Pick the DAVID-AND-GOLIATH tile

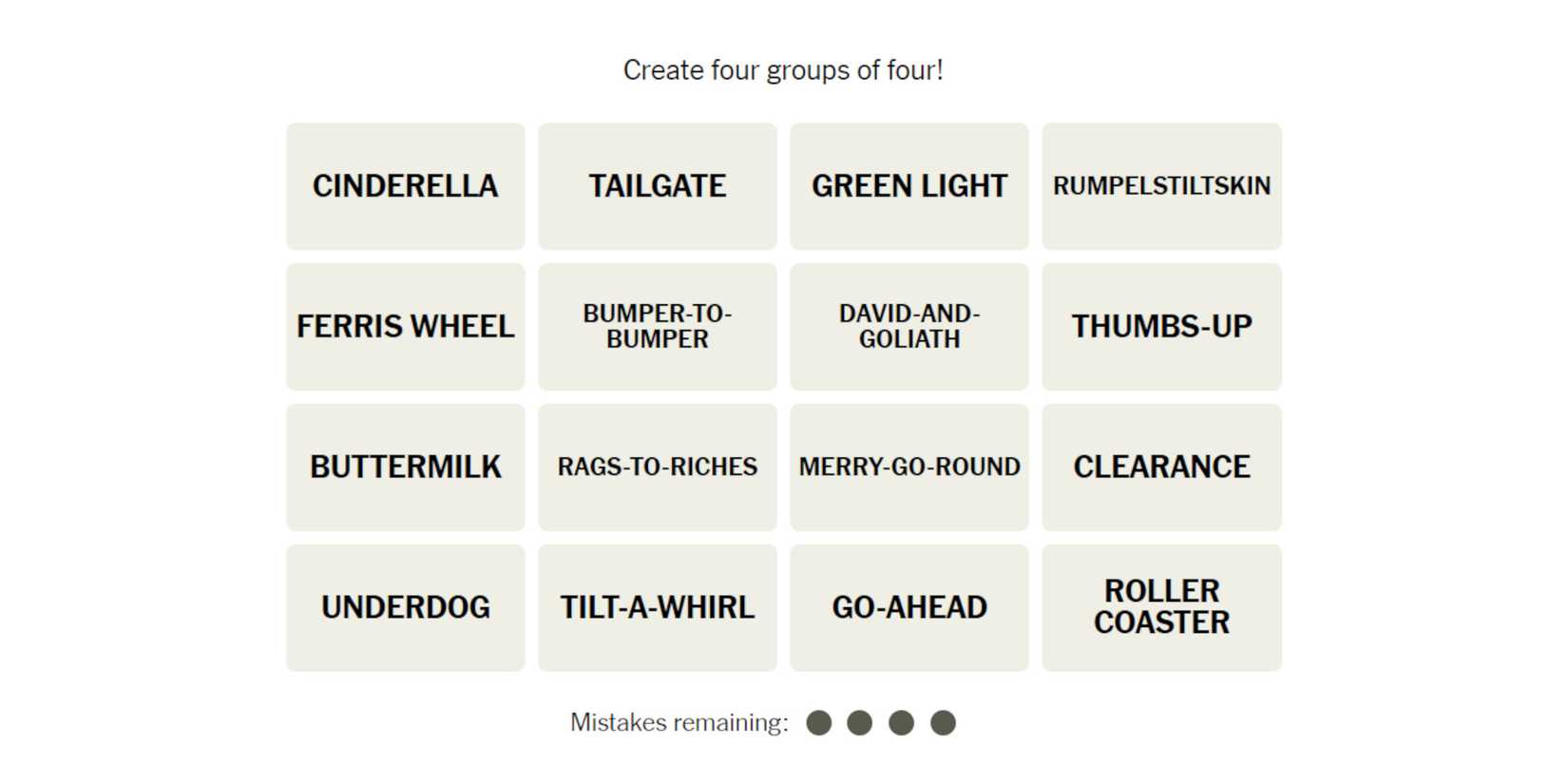[x=909, y=327]
